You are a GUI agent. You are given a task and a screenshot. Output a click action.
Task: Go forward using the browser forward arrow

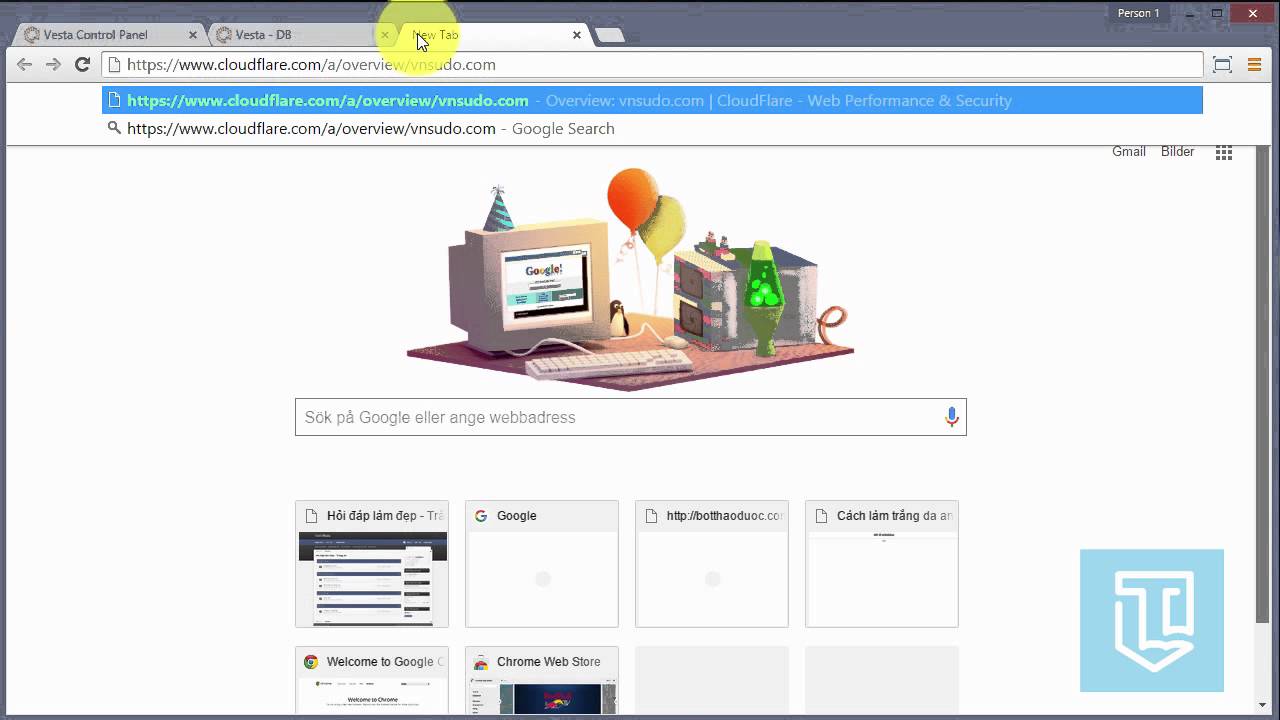point(53,65)
